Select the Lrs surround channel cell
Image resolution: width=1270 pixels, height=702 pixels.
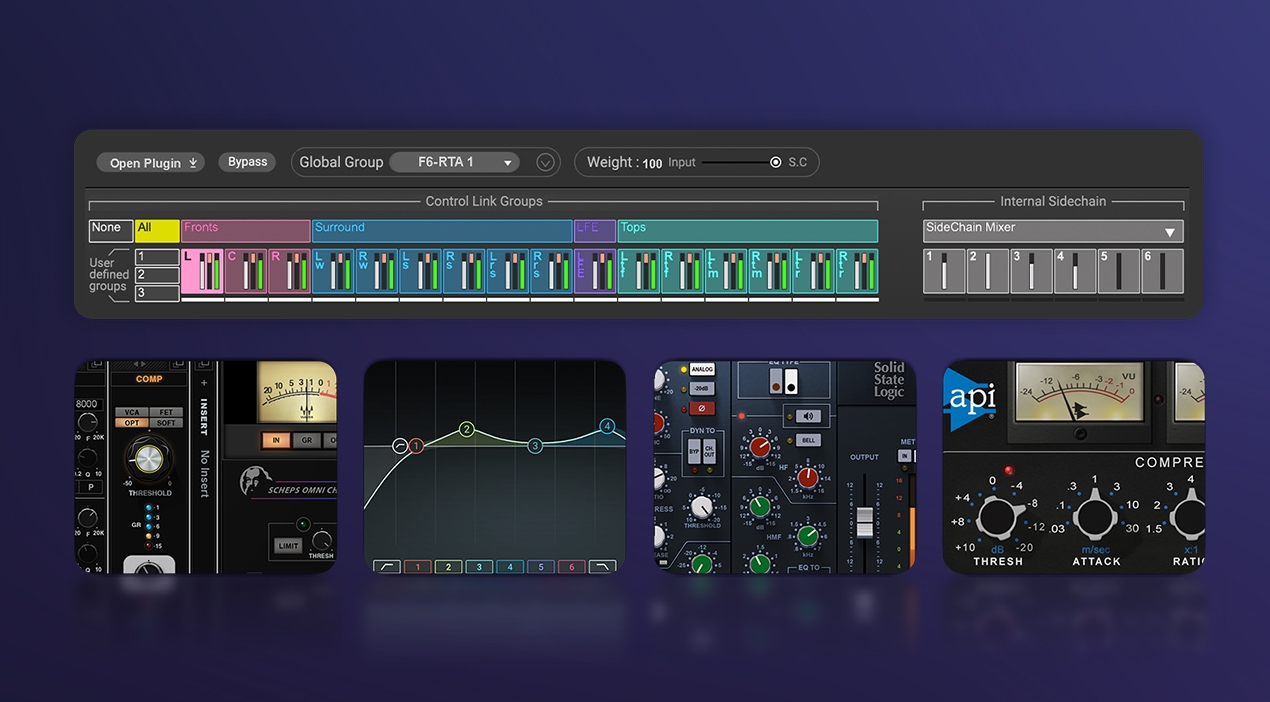(508, 271)
